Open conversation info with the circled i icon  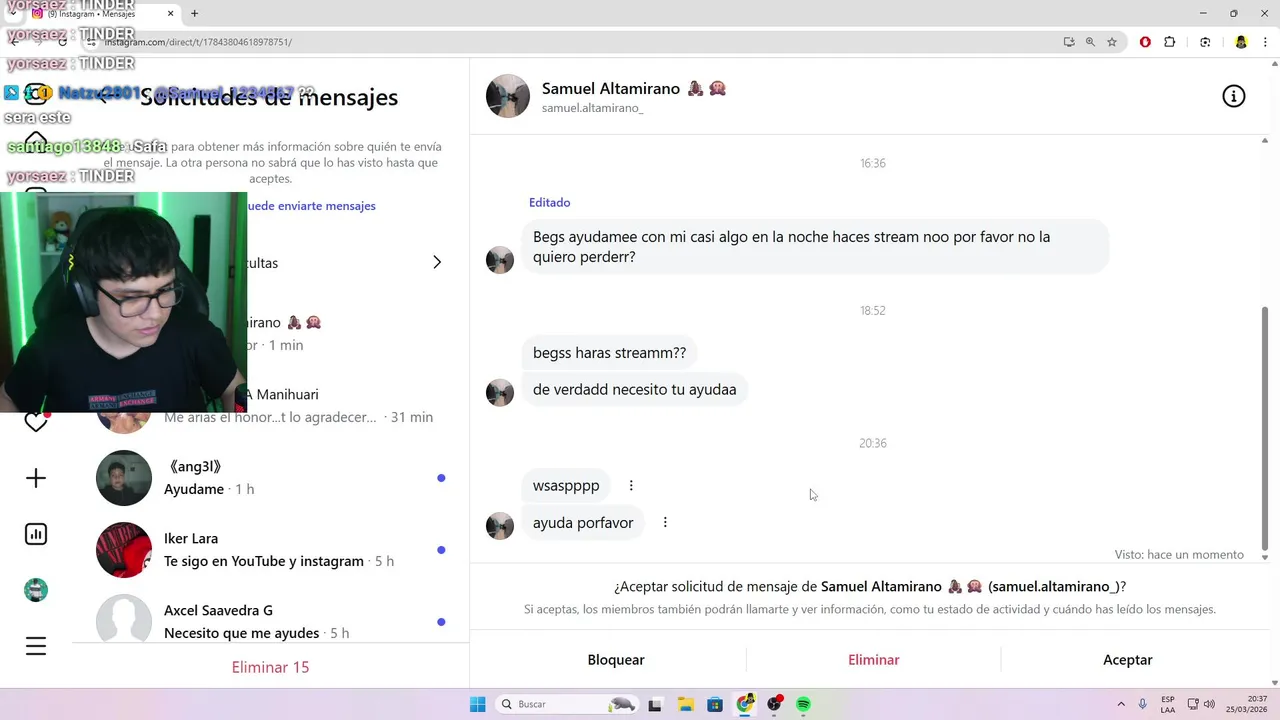(1234, 96)
